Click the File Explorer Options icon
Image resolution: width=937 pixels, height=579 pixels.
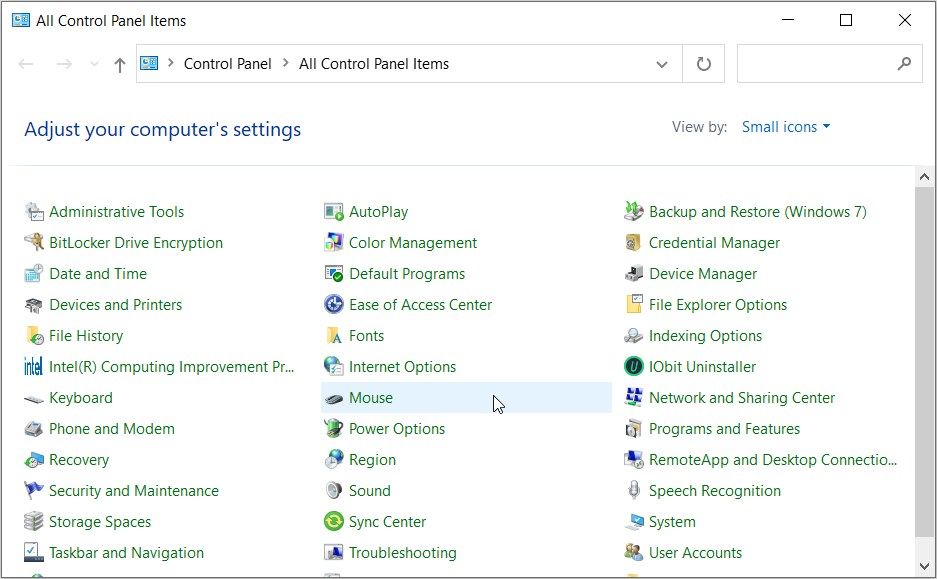(634, 305)
